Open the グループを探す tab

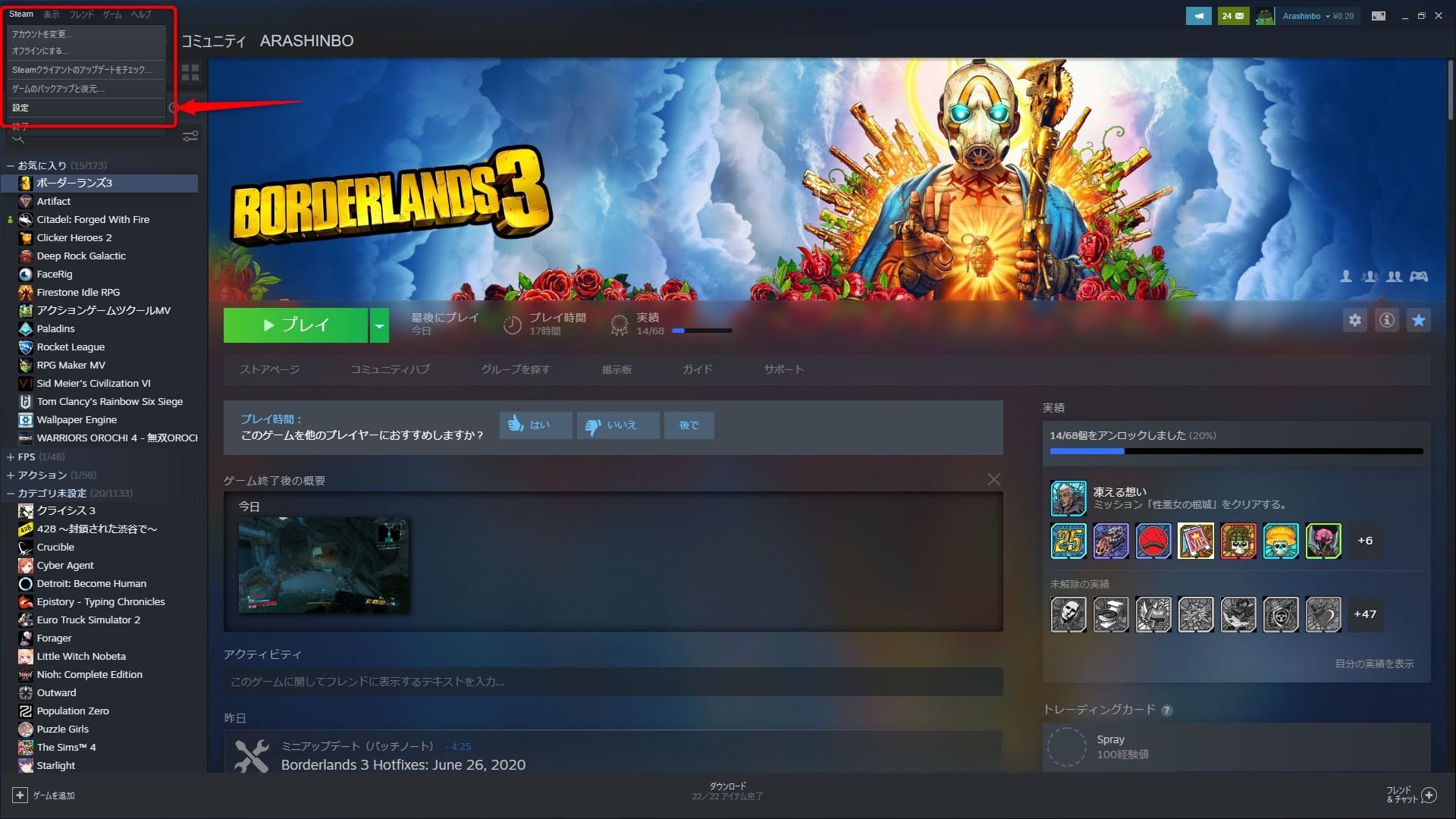516,369
